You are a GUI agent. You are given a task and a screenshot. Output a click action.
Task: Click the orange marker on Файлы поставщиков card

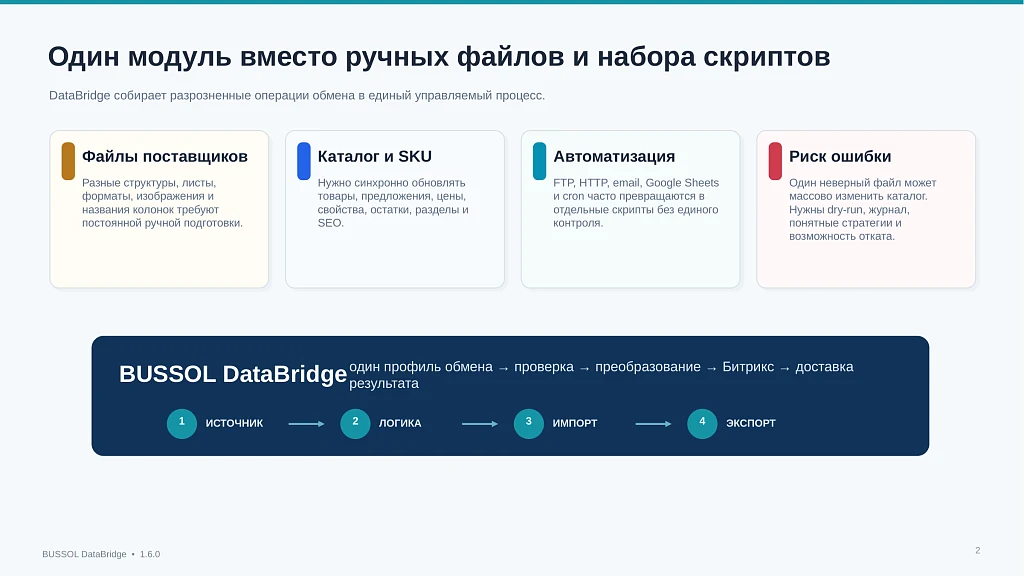point(68,161)
